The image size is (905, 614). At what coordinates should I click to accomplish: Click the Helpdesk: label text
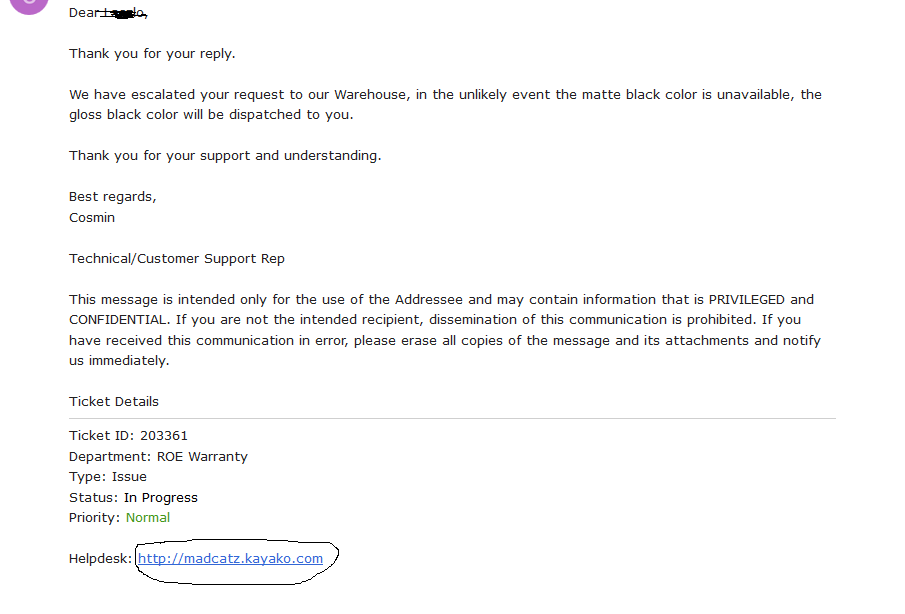coord(100,559)
